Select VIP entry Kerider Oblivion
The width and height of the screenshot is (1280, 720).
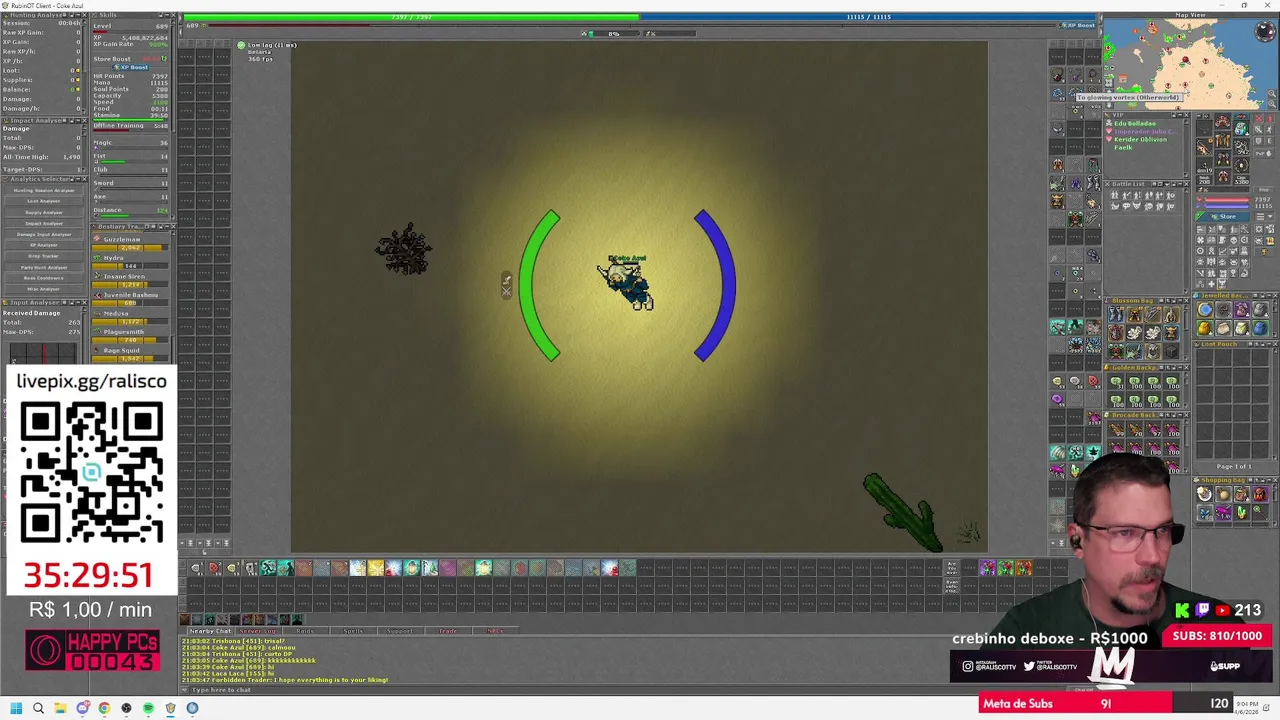pyautogui.click(x=1138, y=140)
